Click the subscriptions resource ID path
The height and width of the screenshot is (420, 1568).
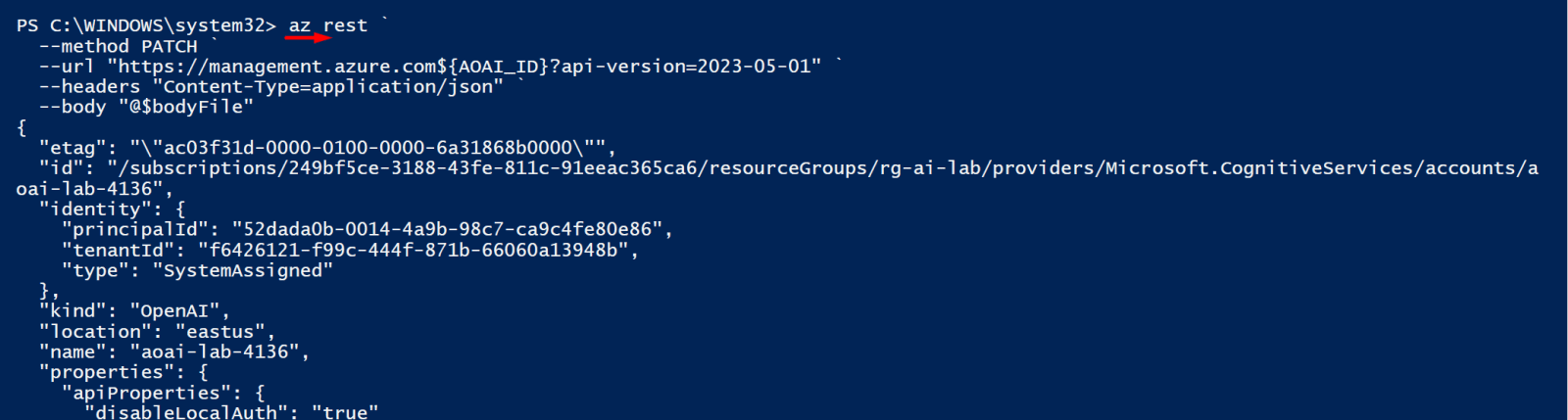pyautogui.click(x=823, y=168)
